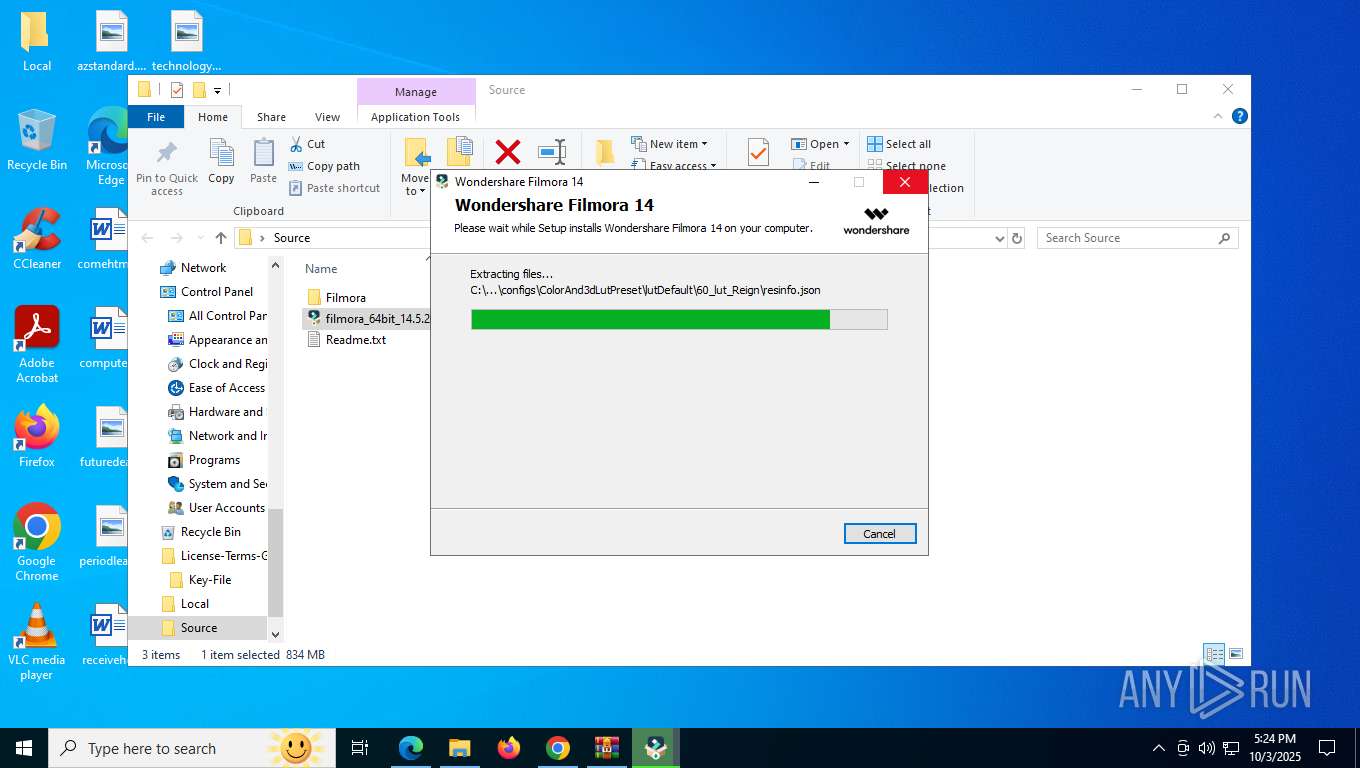Refresh the Explorer folder view
Viewport: 1360px width, 768px height.
1017,238
